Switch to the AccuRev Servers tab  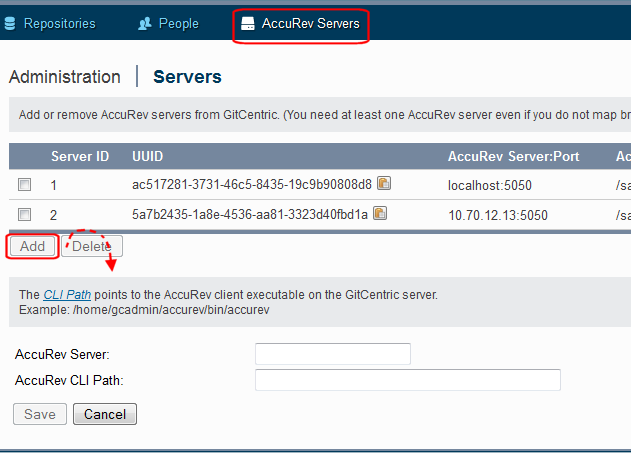click(x=301, y=24)
